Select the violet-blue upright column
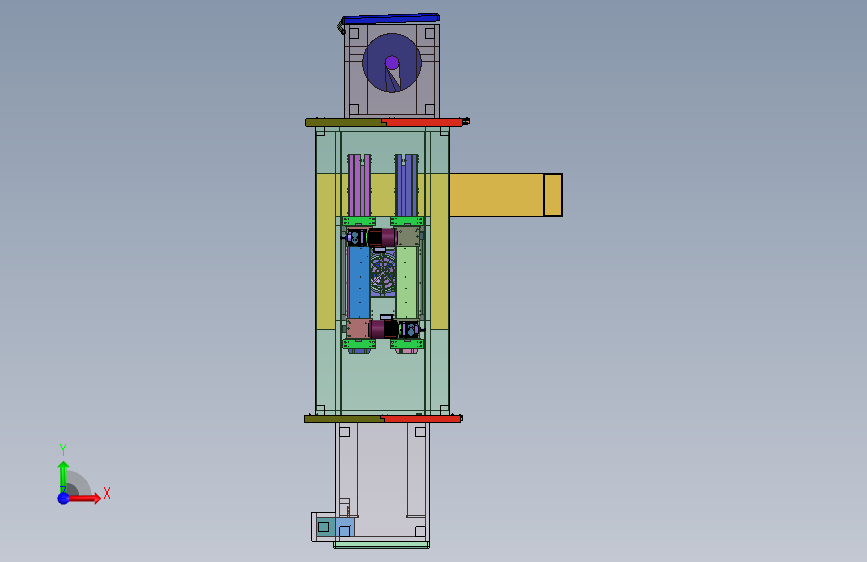The height and width of the screenshot is (562, 867). [406, 185]
